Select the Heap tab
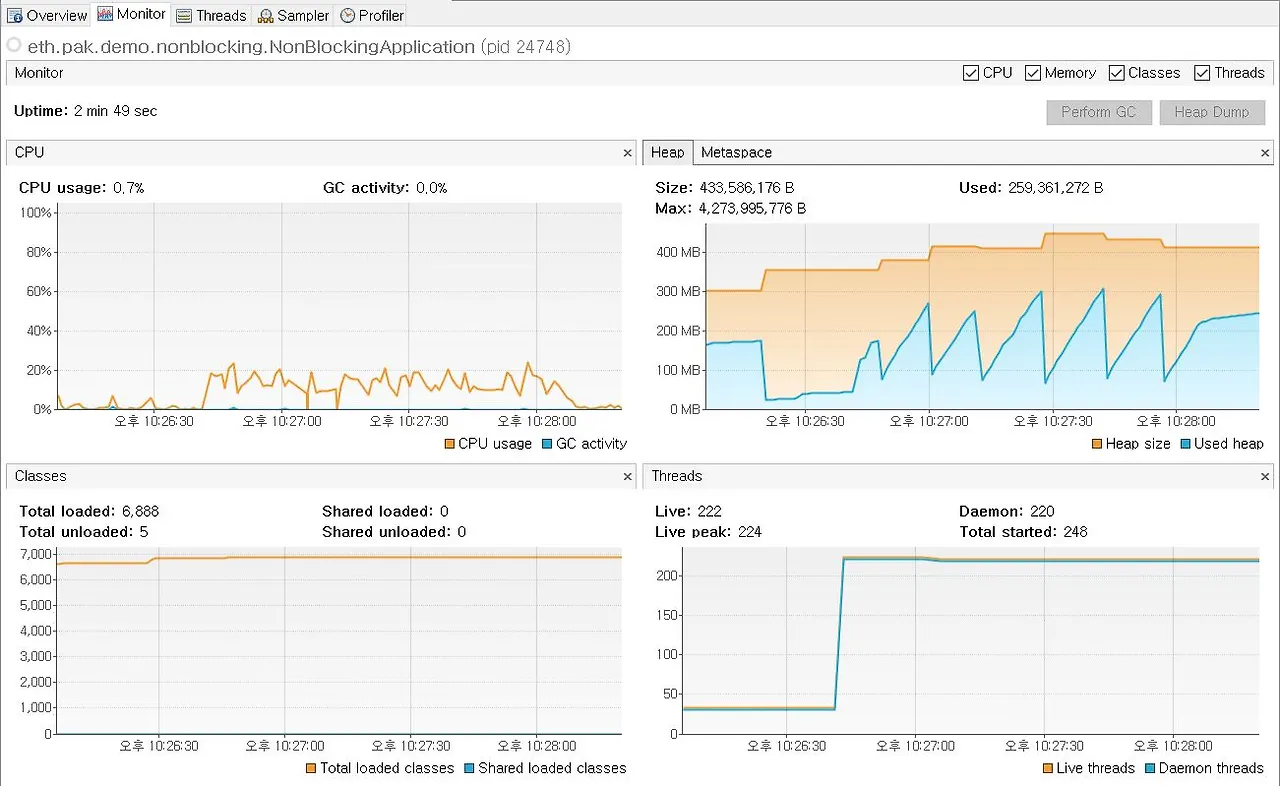Image resolution: width=1280 pixels, height=786 pixels. pos(667,152)
